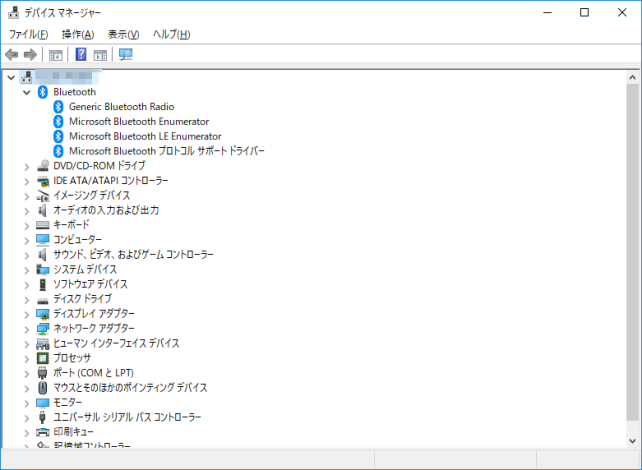Toggle the console tree pane toolbar icon

coord(56,54)
